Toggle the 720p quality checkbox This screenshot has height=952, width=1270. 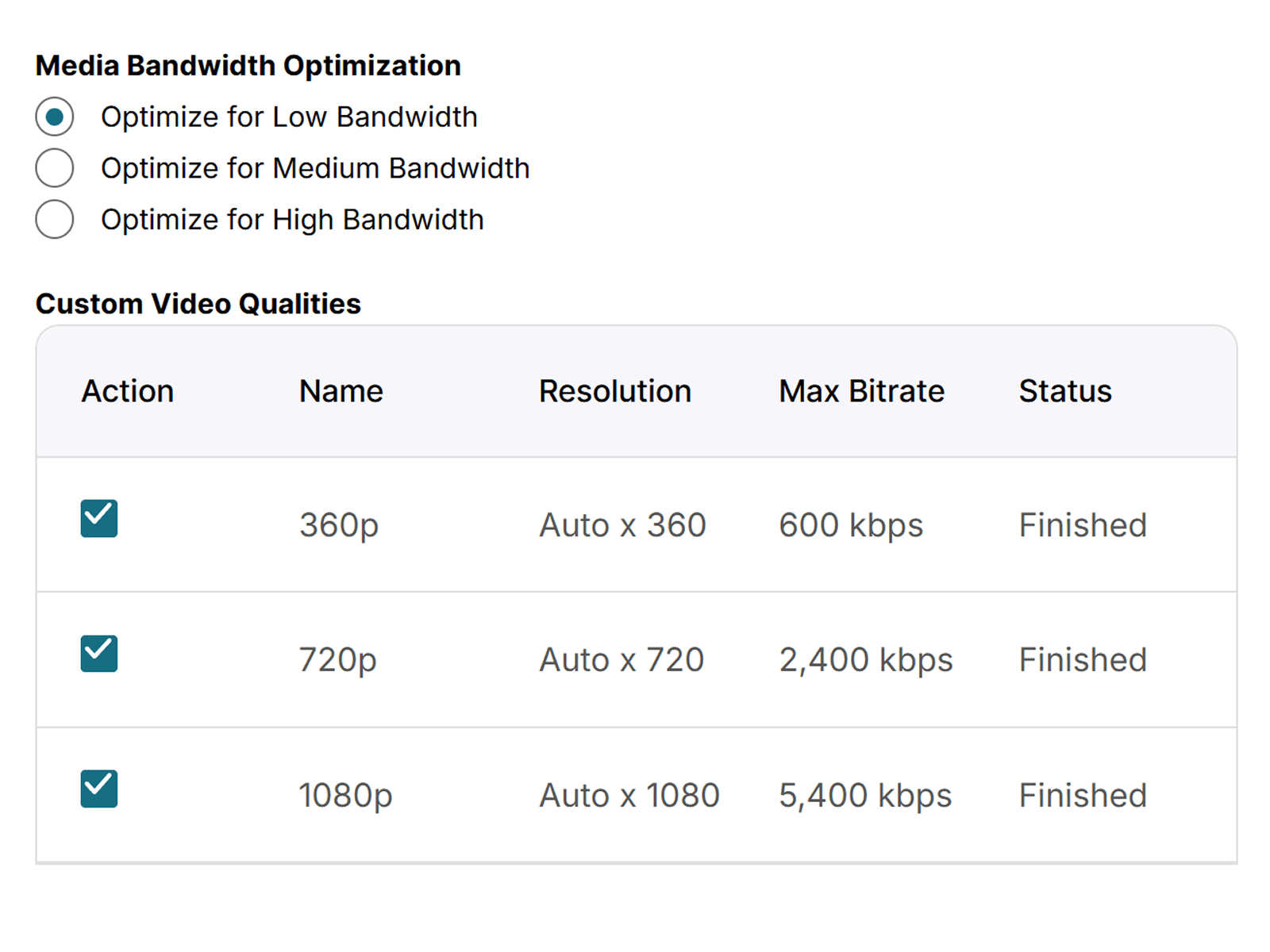click(x=99, y=654)
